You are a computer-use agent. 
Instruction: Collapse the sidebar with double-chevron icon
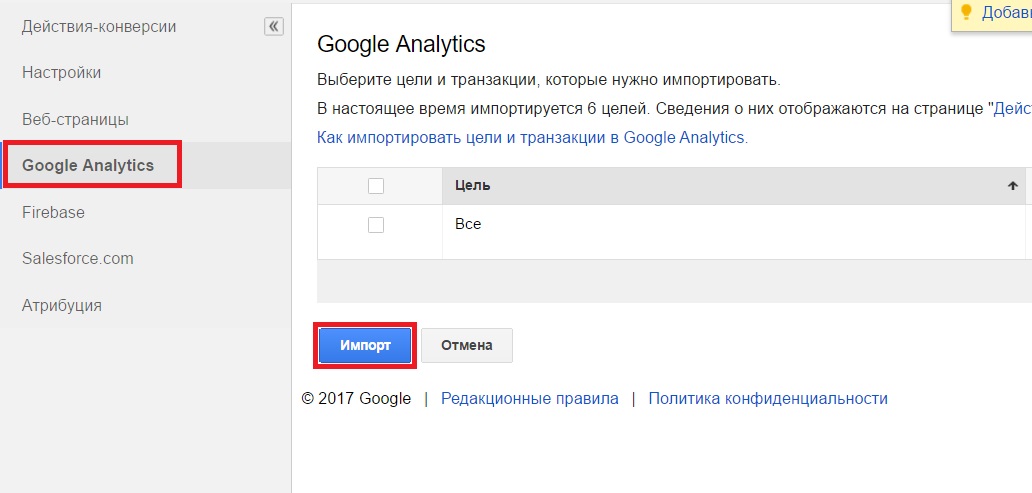pos(274,26)
